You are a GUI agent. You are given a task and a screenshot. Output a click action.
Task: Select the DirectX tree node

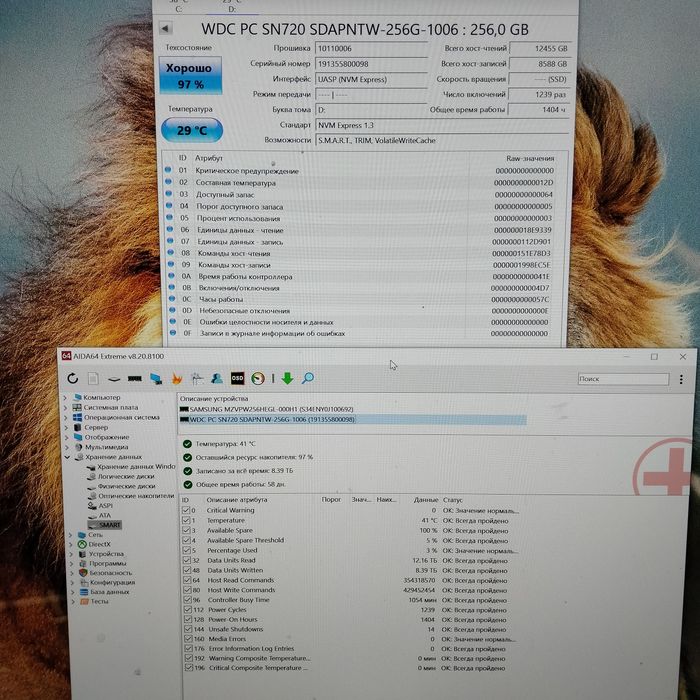pyautogui.click(x=99, y=544)
